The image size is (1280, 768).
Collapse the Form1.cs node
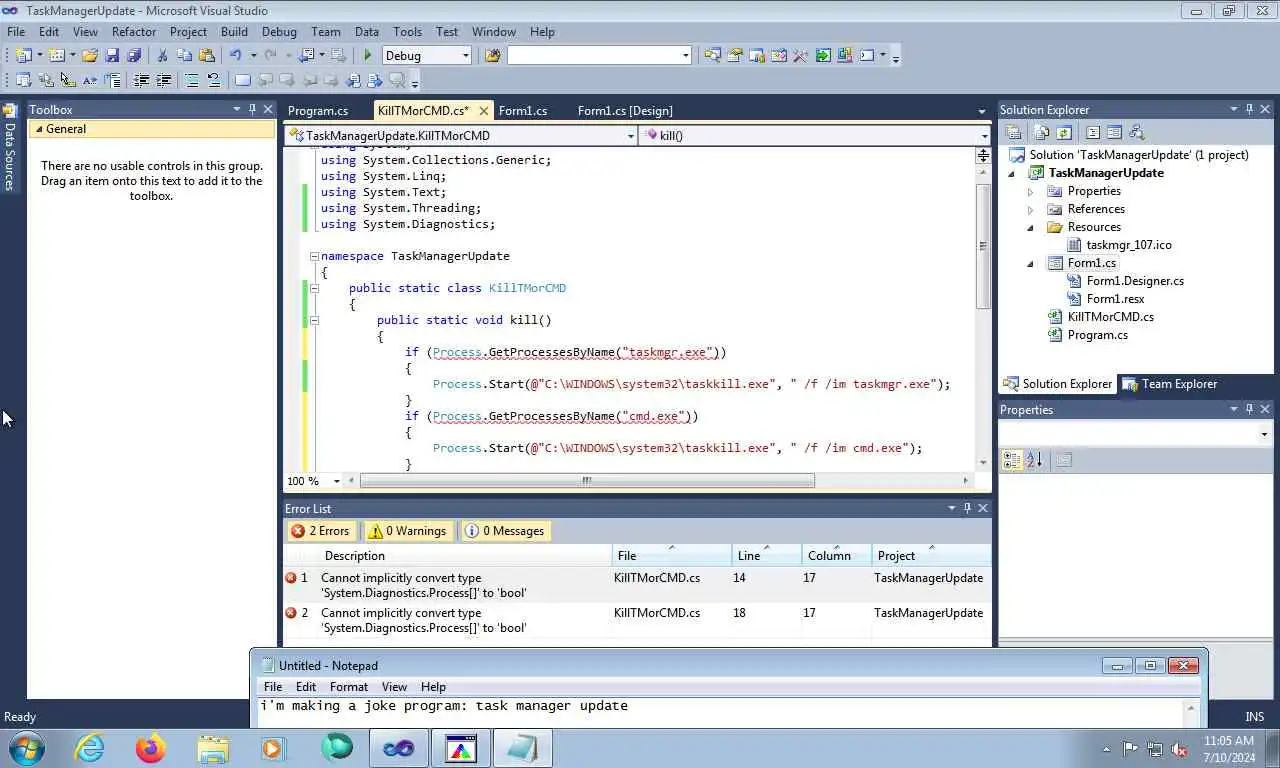pos(1030,263)
